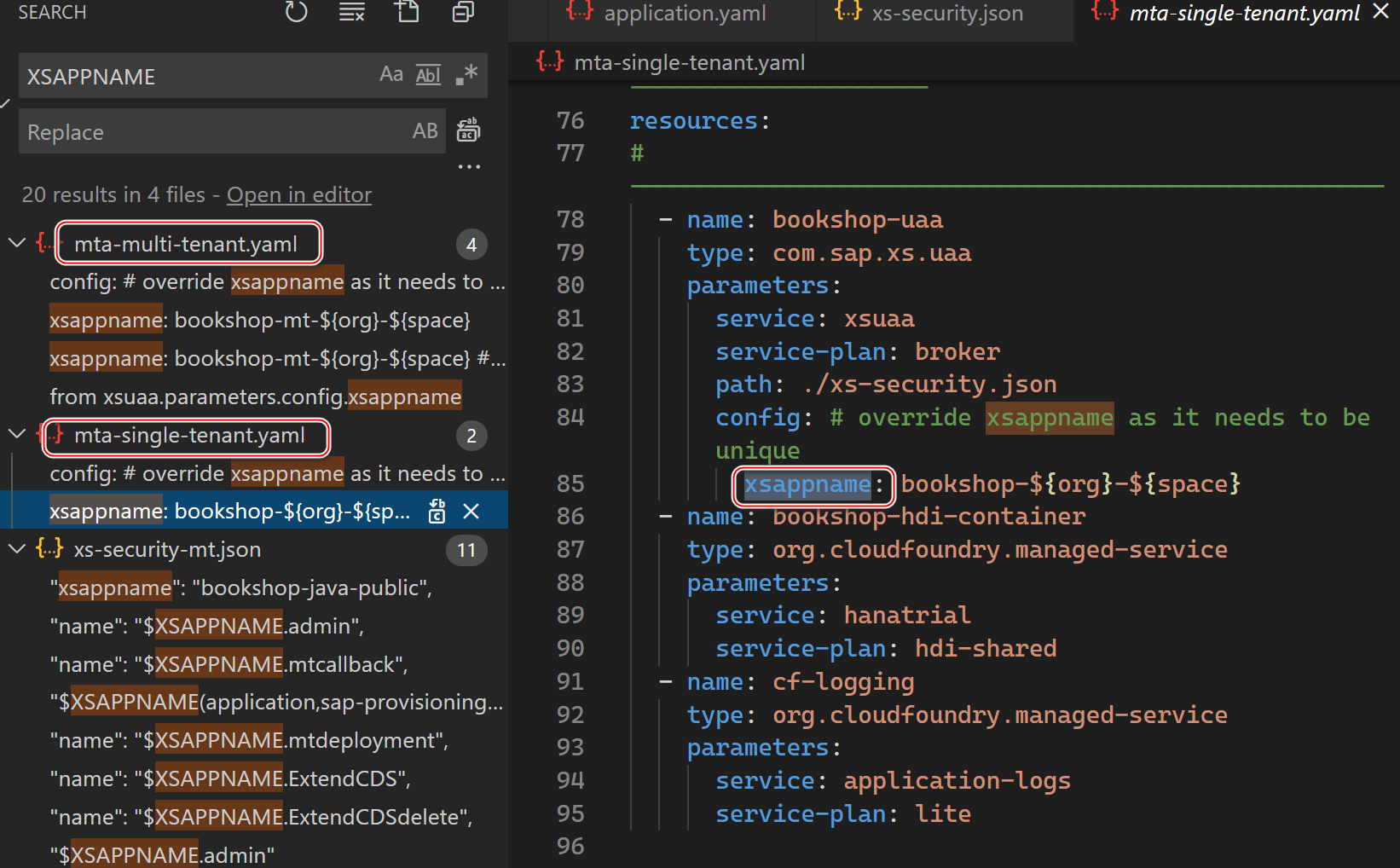Click line number 85 in gutter
Viewport: 1400px width, 868px height.
coord(570,484)
